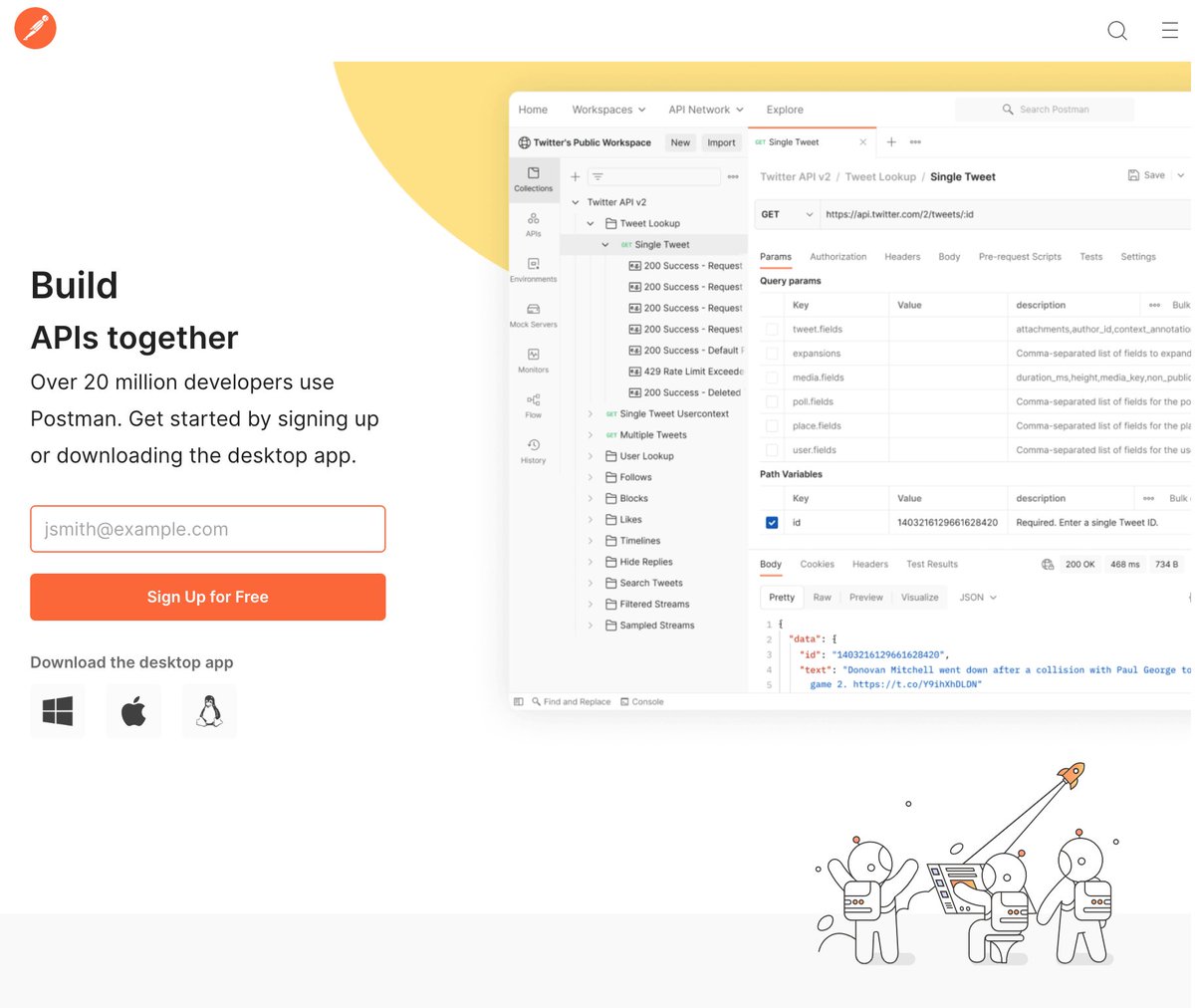Click the email address input field
This screenshot has width=1195, height=1008.
click(x=207, y=529)
